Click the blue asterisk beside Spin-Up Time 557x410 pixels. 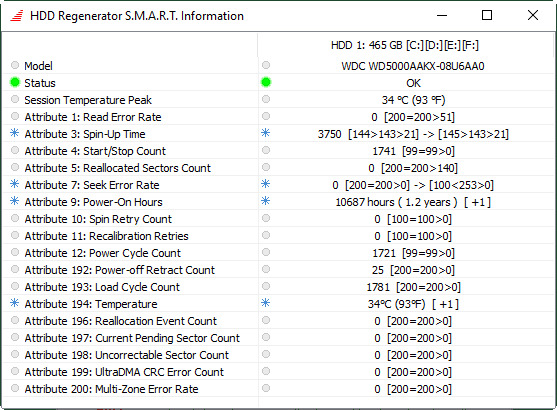pyautogui.click(x=15, y=133)
